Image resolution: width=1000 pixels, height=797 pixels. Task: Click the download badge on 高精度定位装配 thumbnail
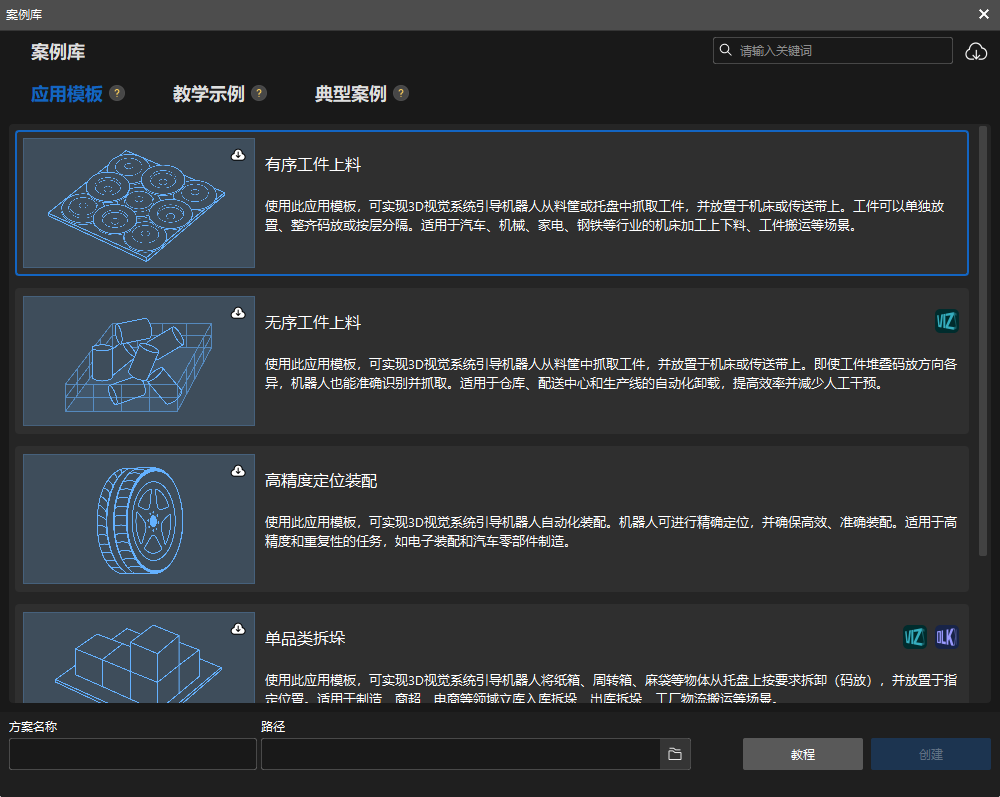pos(239,471)
